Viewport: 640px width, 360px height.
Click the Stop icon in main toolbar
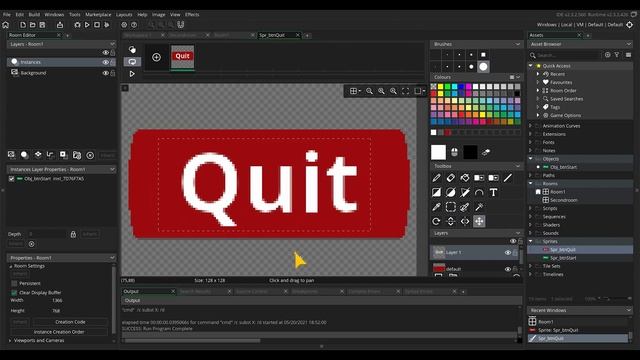97,25
